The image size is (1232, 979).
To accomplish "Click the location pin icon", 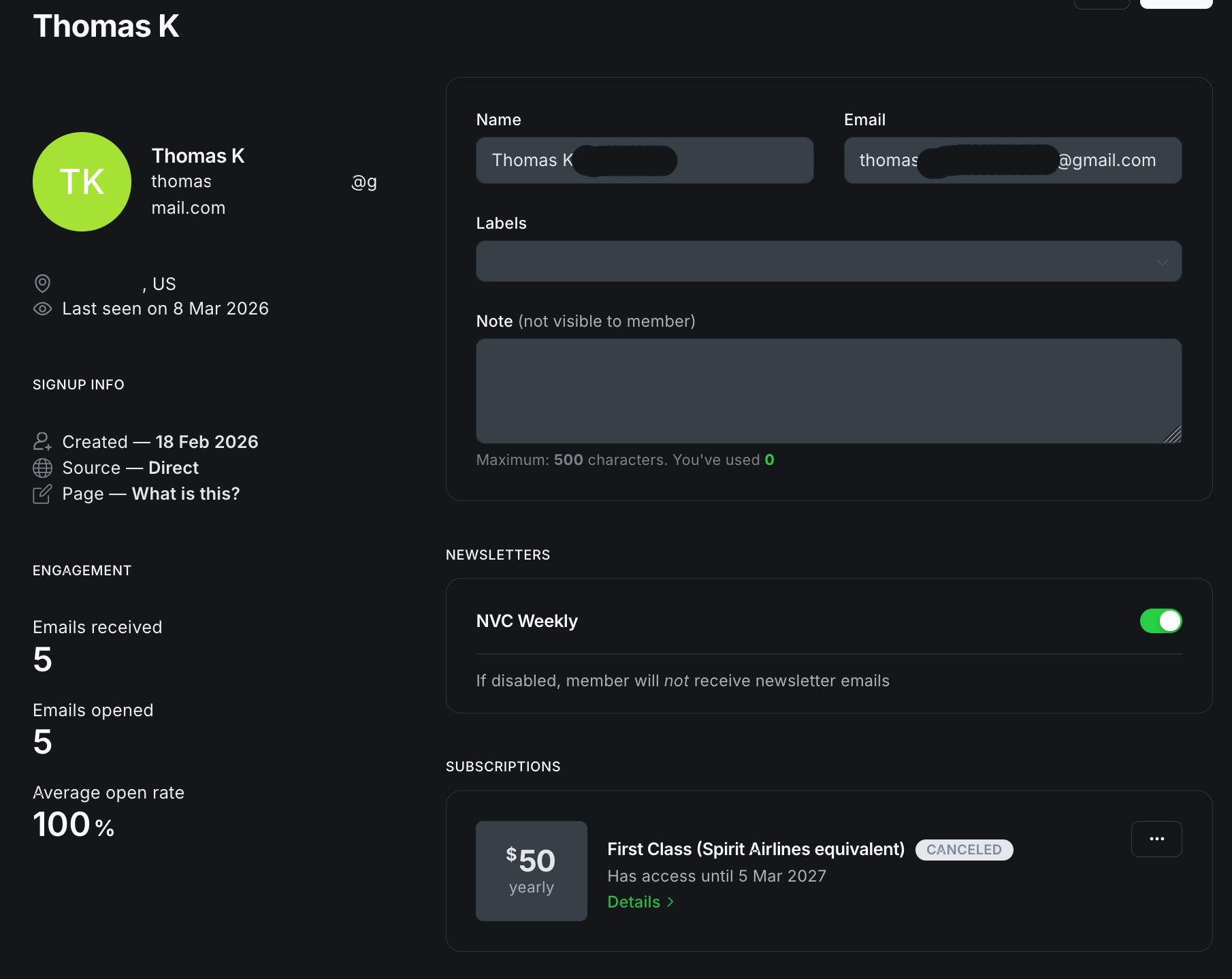I will point(42,283).
